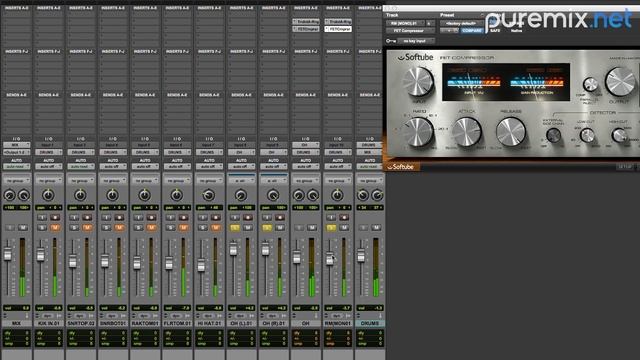This screenshot has height=360, width=640.
Task: Select the KIK IN.01 track name
Action: (48, 323)
